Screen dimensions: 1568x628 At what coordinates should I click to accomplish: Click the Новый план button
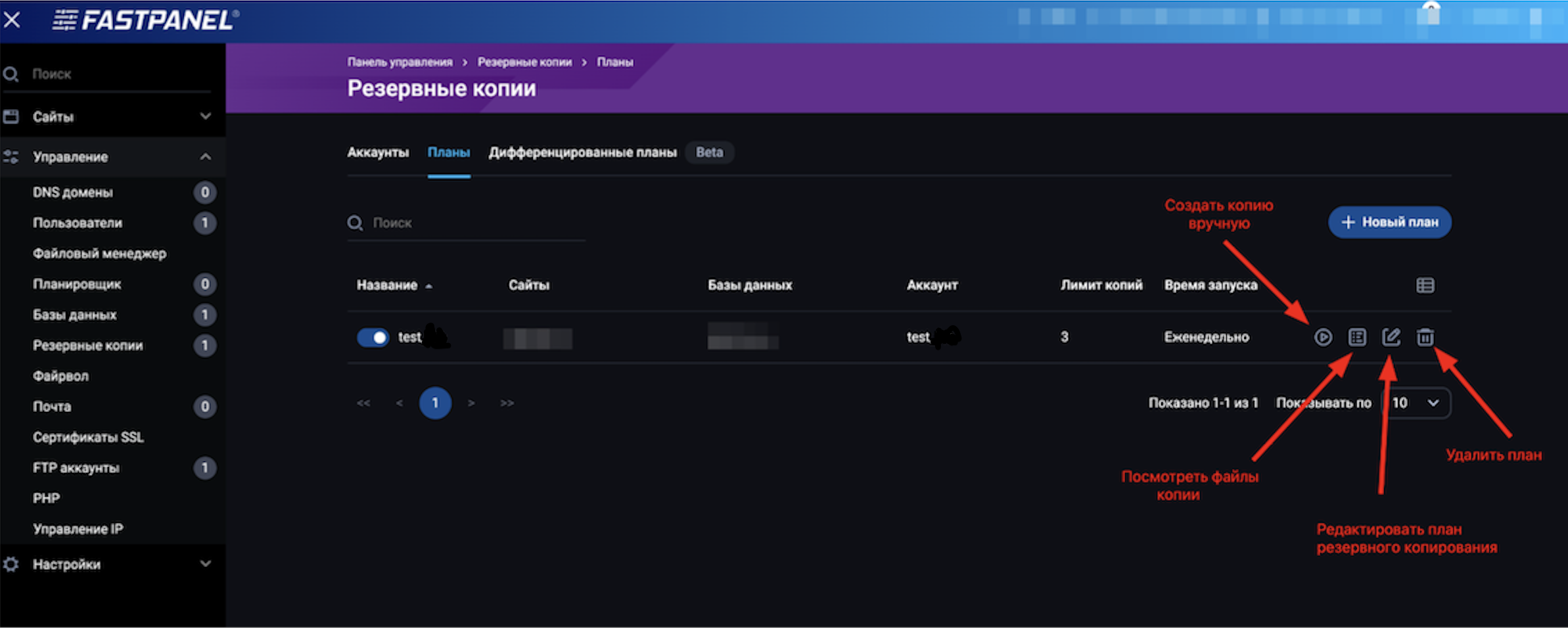(1389, 222)
